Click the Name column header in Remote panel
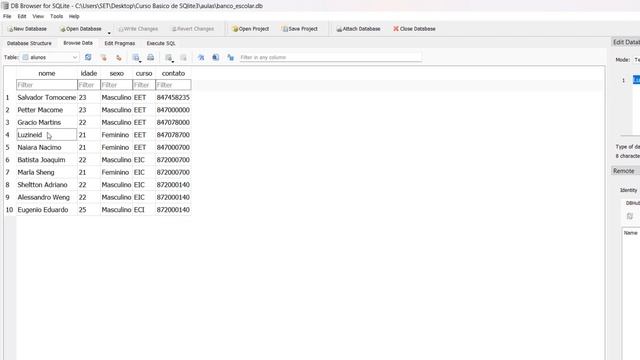 tap(631, 233)
